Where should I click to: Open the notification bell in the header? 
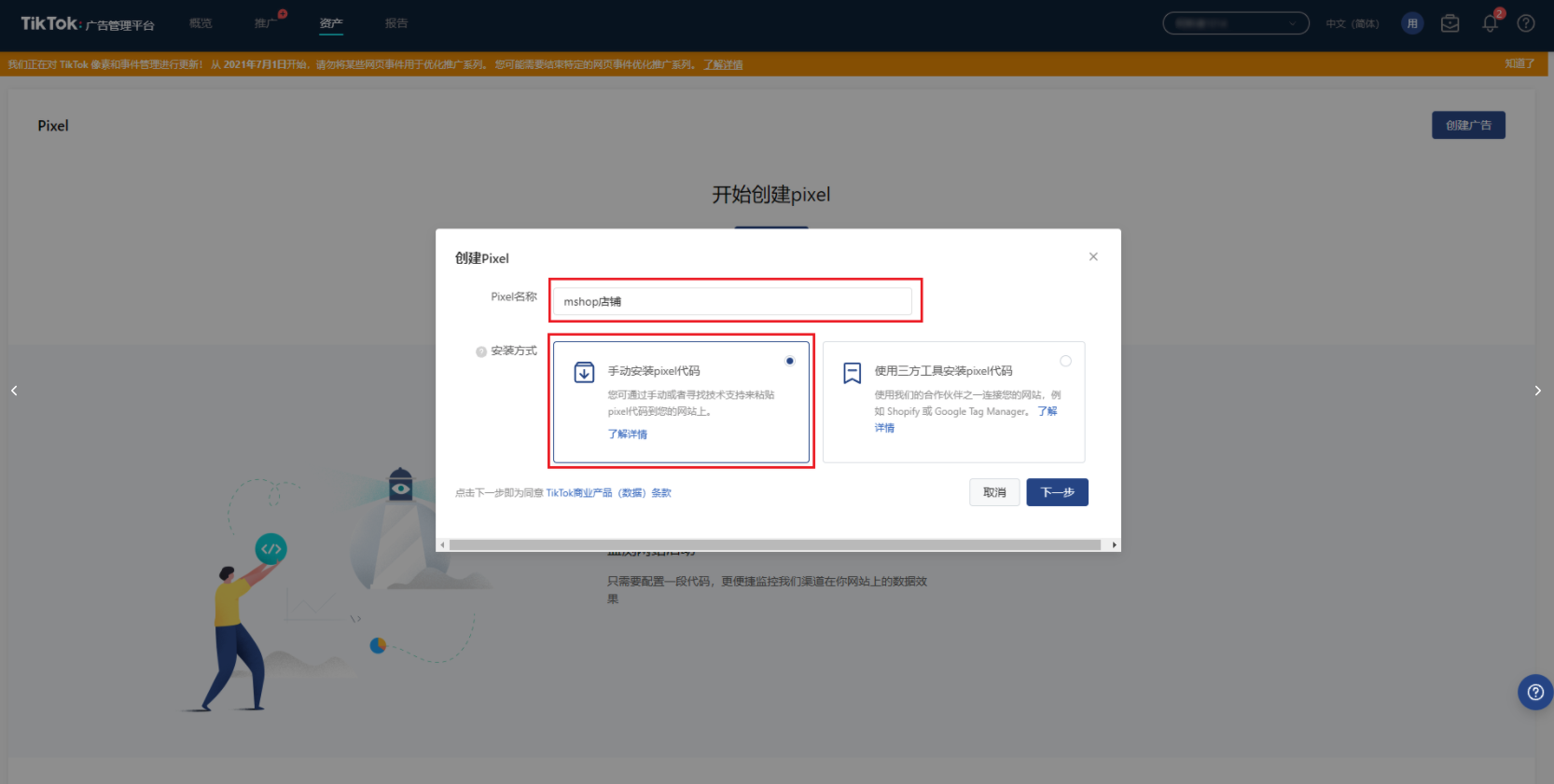coord(1490,24)
